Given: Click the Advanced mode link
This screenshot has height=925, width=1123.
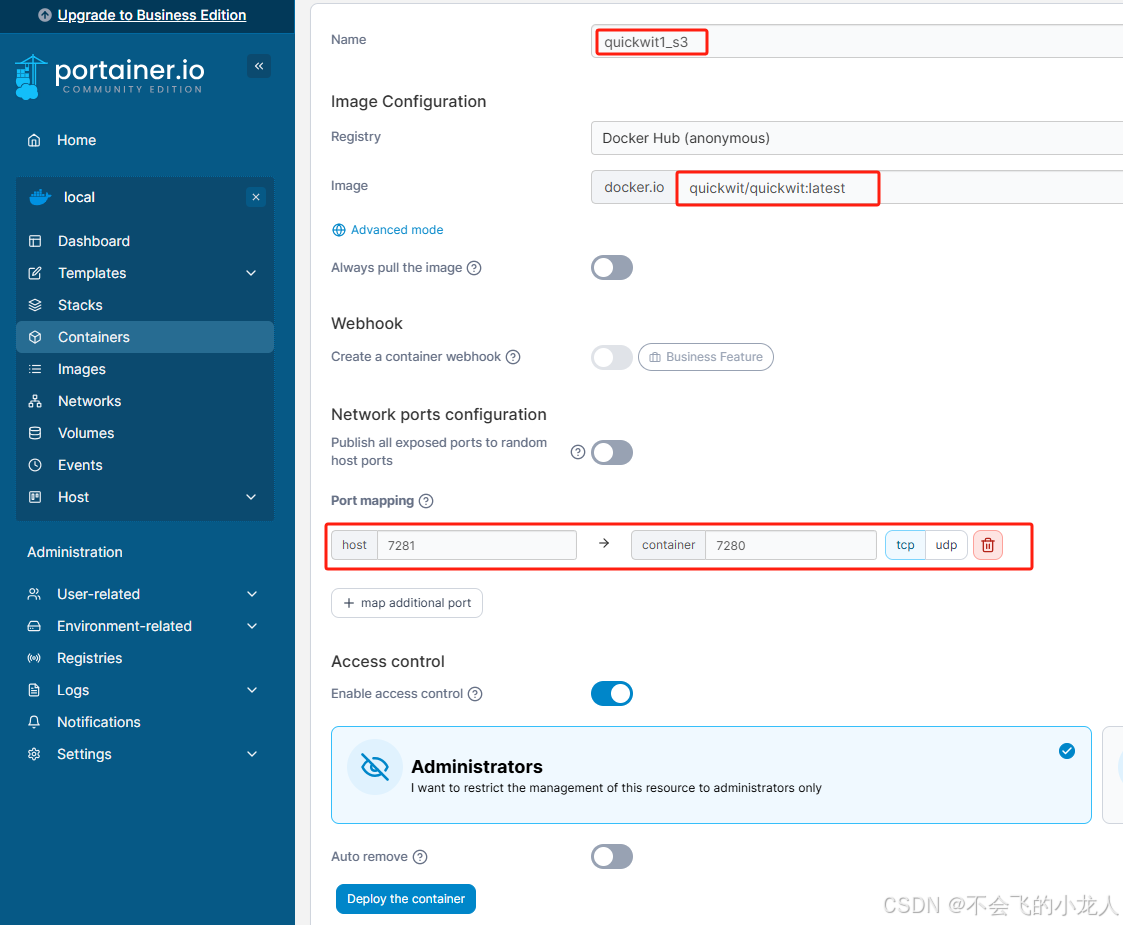Looking at the screenshot, I should click(x=387, y=230).
